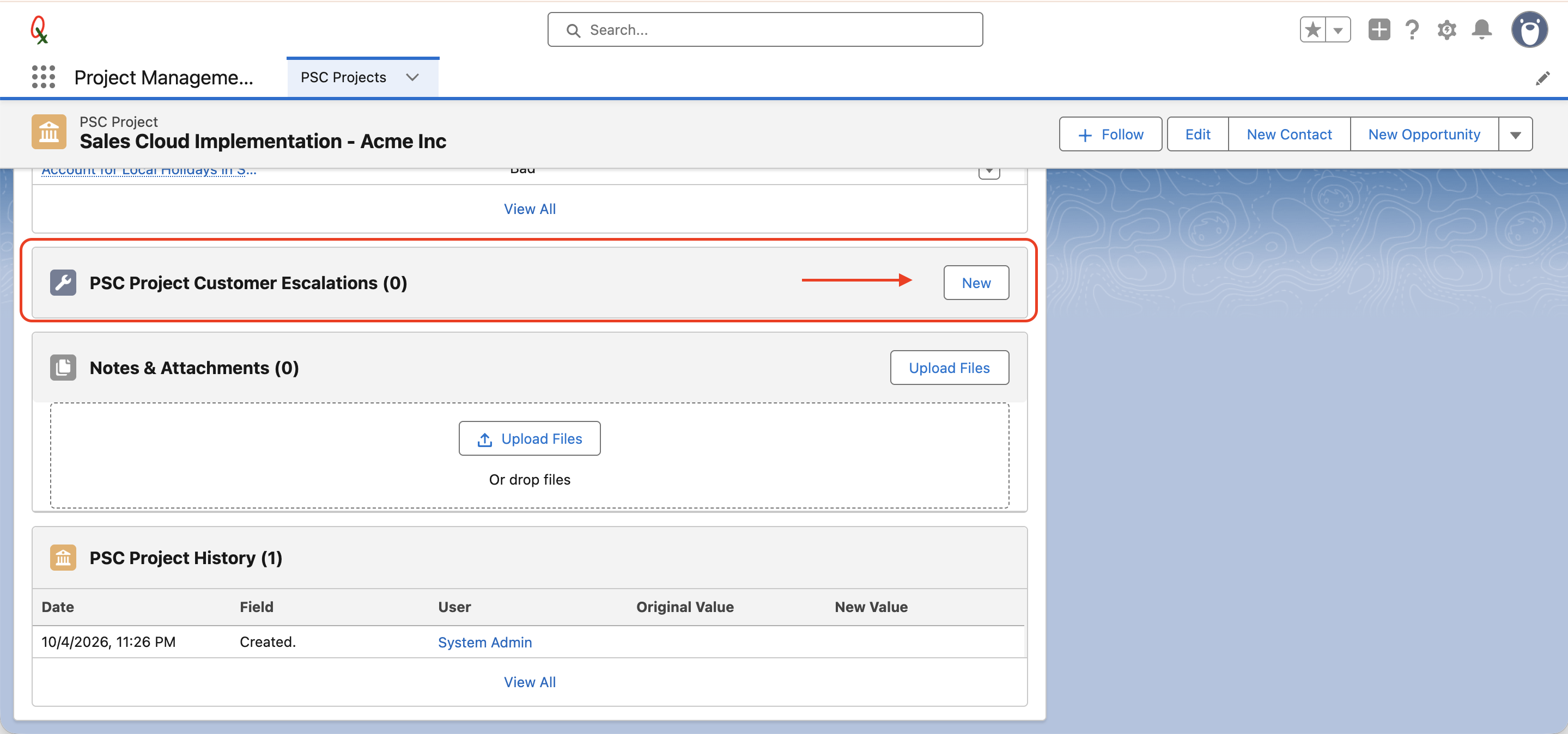Click the Edit button
The image size is (1568, 734).
click(x=1198, y=134)
